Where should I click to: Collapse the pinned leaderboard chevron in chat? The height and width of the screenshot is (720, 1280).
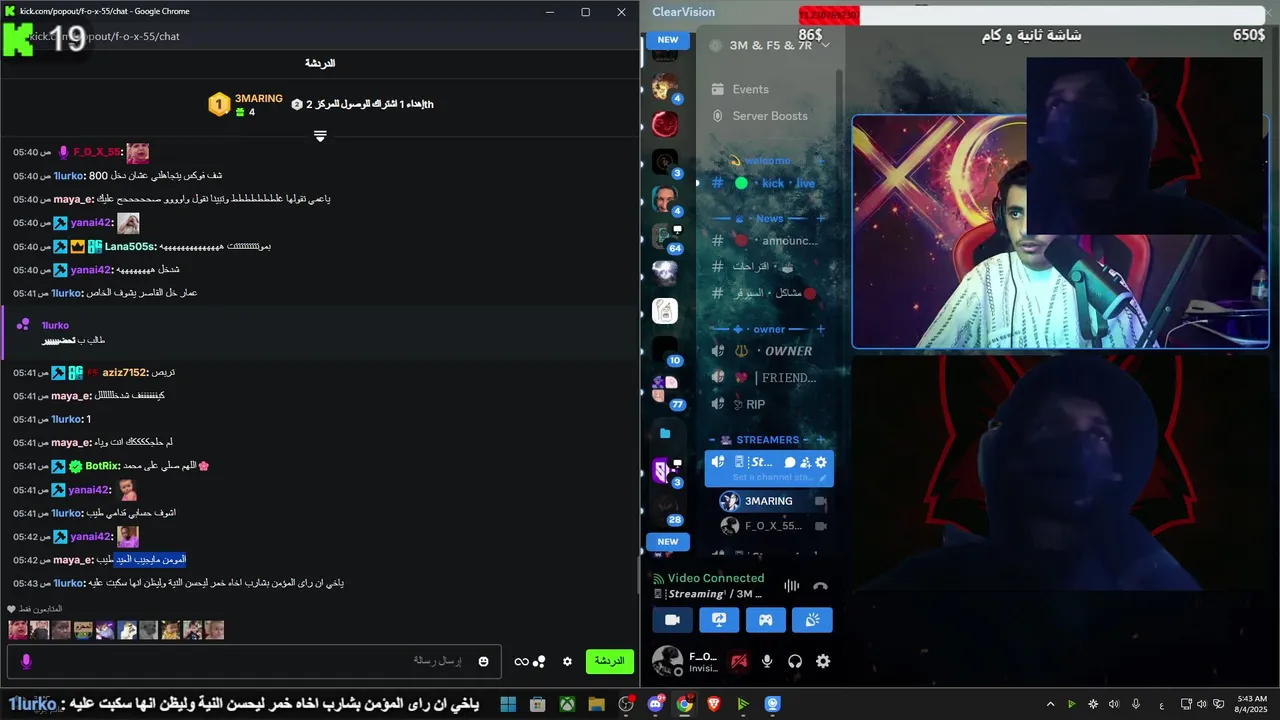(x=320, y=136)
